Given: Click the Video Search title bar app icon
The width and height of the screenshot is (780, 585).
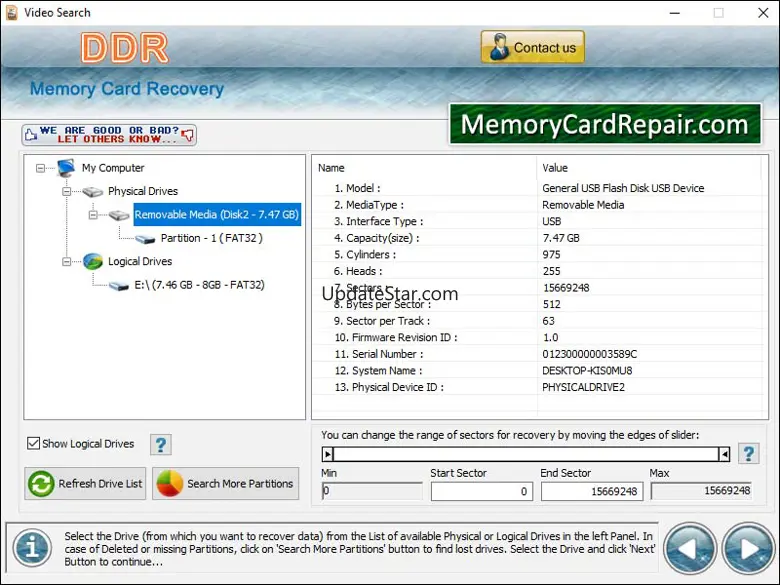Looking at the screenshot, I should point(11,12).
